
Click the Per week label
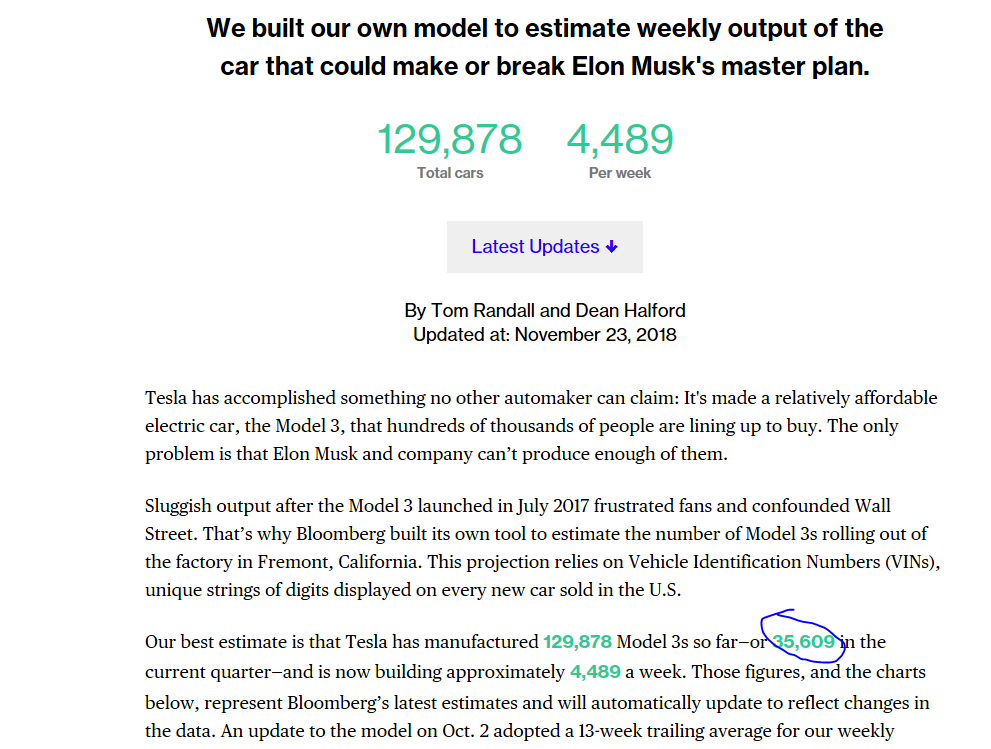pyautogui.click(x=620, y=173)
